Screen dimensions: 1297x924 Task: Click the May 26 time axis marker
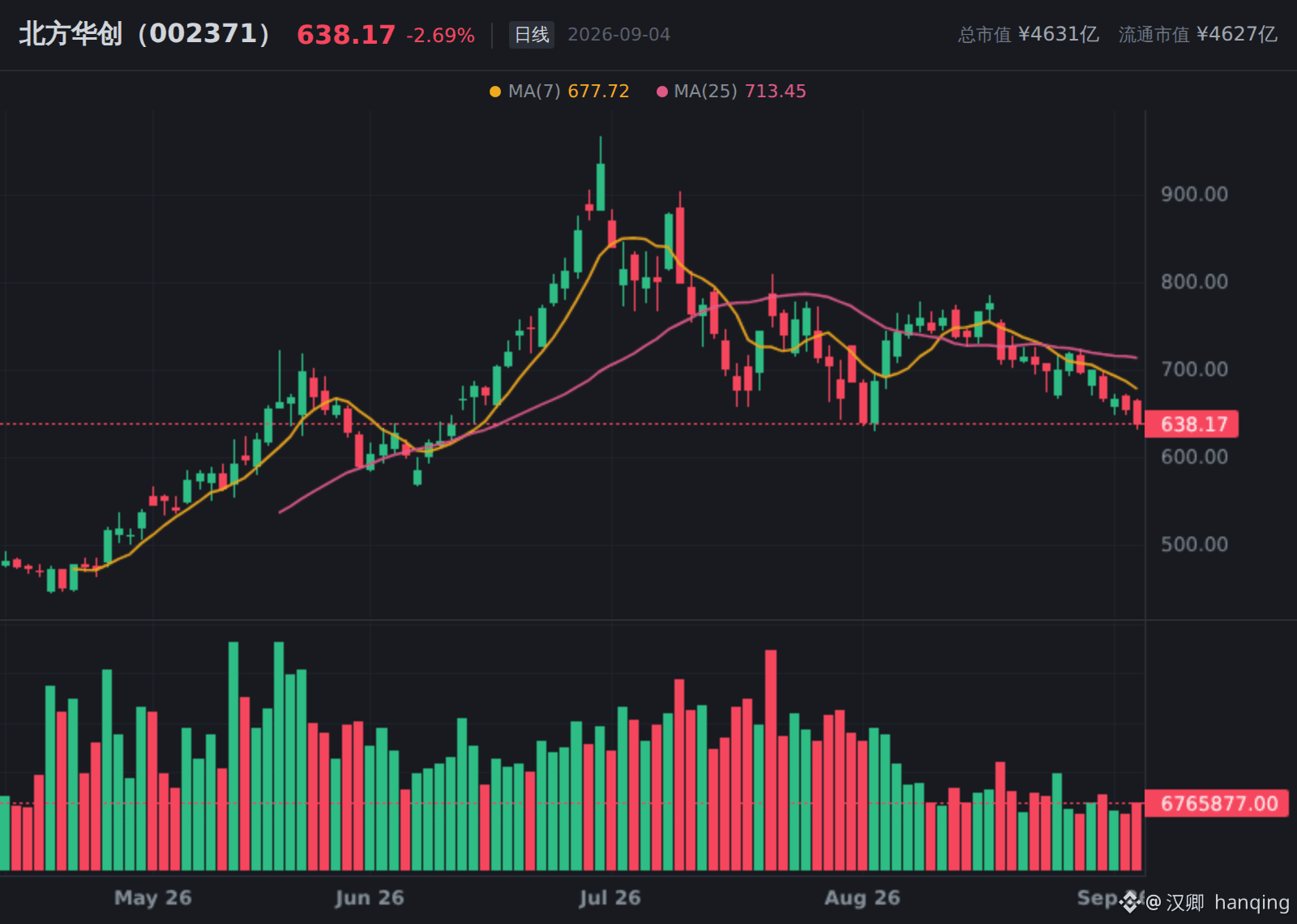[x=153, y=898]
